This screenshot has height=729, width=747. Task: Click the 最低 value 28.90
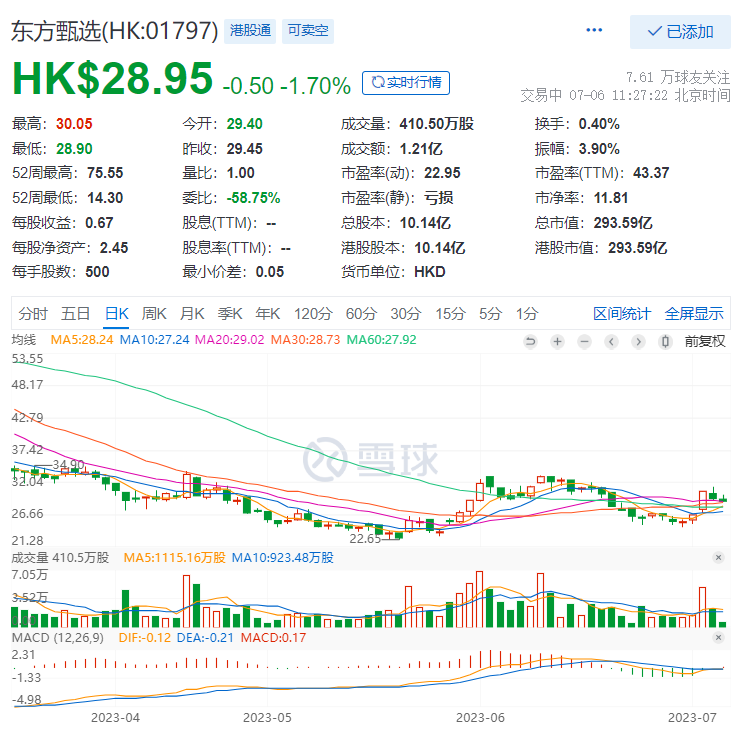(x=74, y=149)
